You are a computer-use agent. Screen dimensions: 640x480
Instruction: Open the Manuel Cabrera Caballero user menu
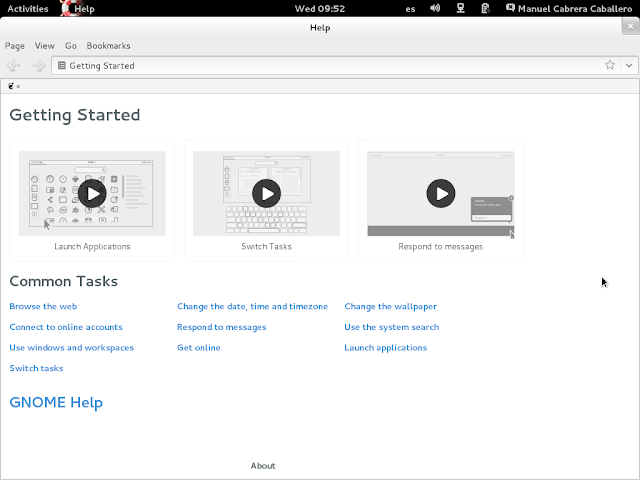point(569,9)
